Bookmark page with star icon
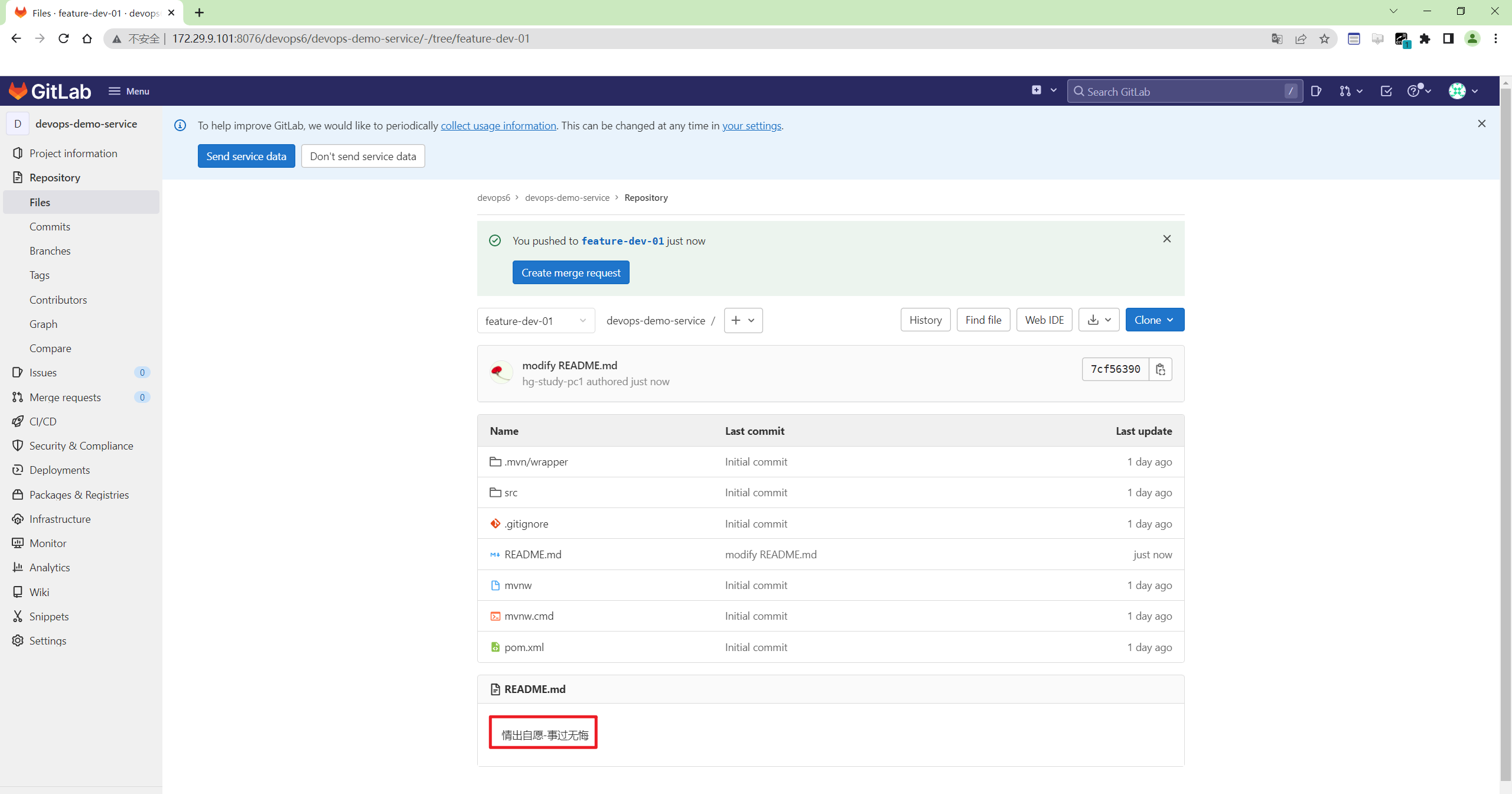 pyautogui.click(x=1324, y=39)
